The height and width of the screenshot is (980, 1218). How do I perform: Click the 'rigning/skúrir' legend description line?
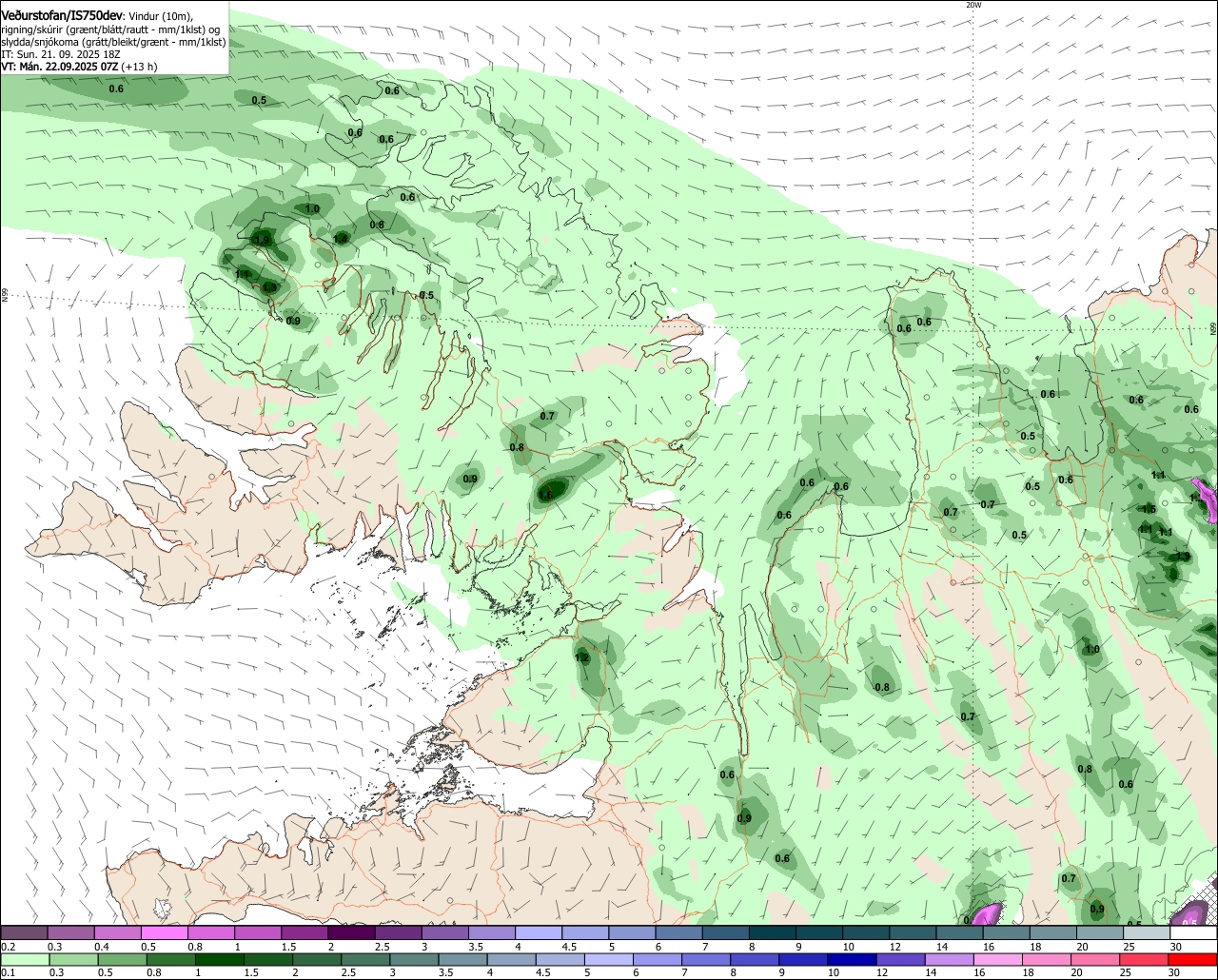click(110, 29)
